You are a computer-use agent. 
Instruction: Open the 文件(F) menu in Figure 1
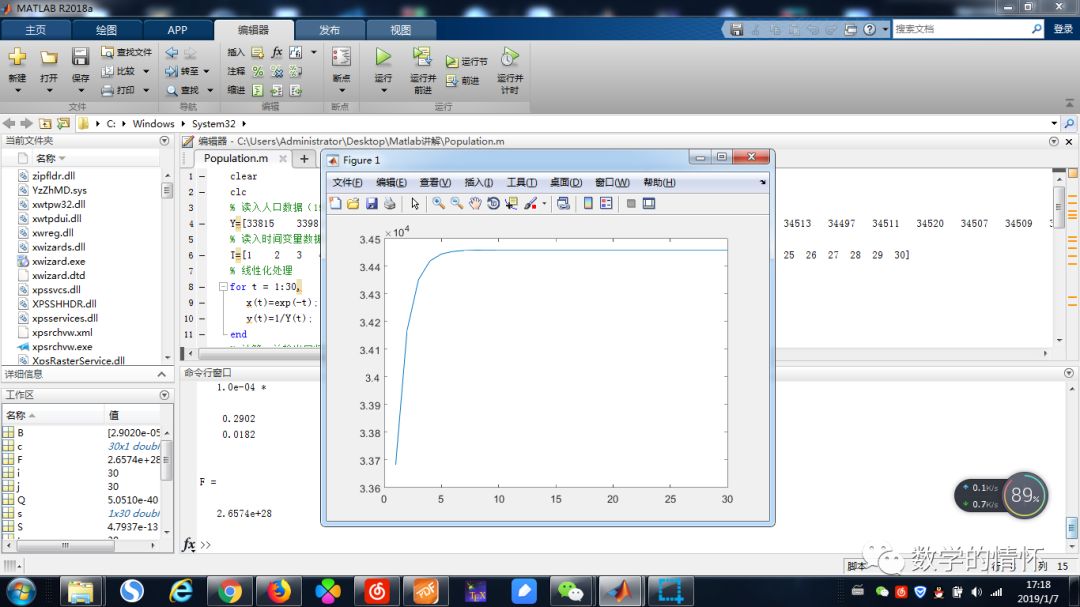(347, 183)
